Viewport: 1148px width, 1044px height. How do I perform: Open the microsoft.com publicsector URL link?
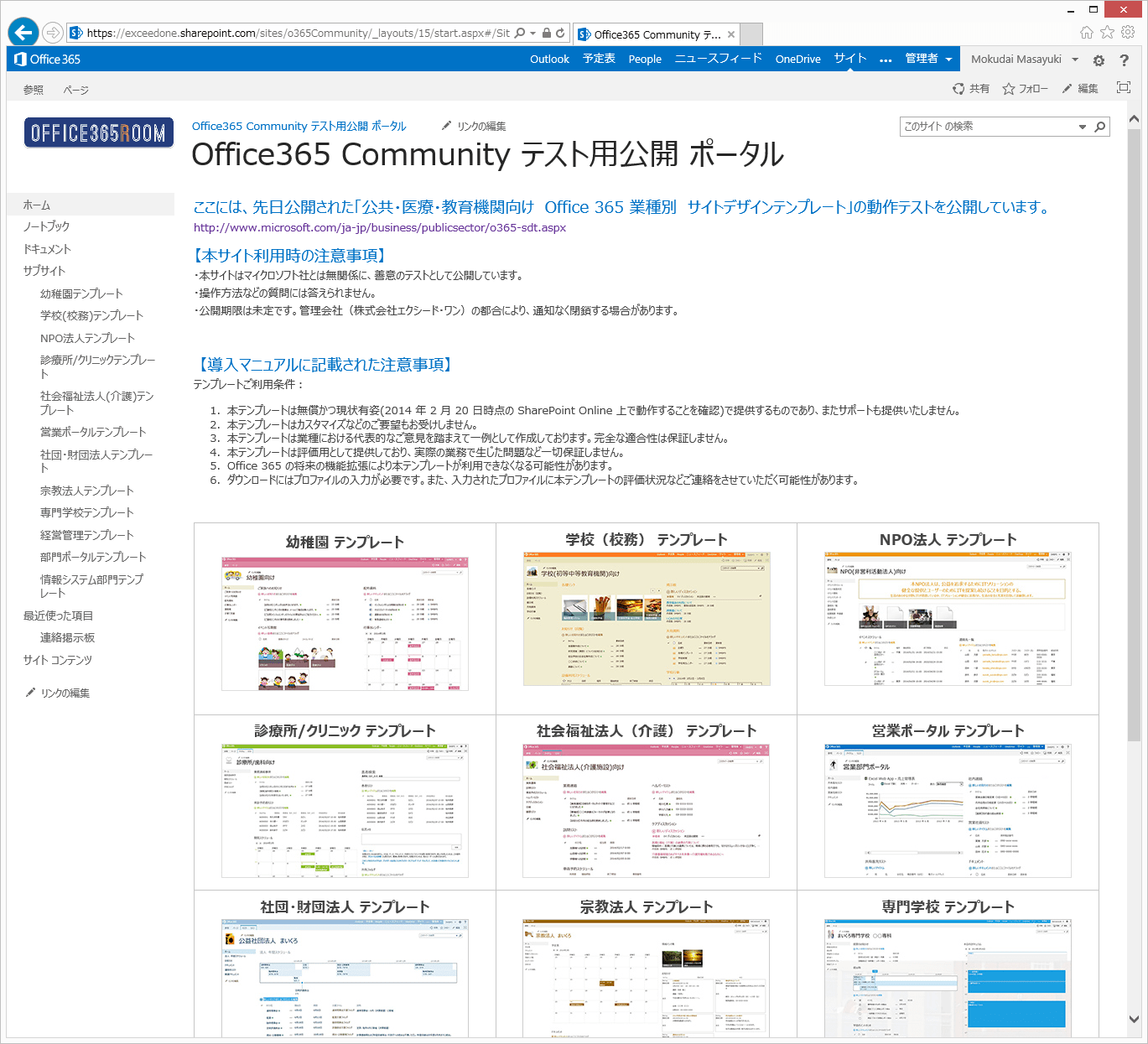[x=380, y=228]
